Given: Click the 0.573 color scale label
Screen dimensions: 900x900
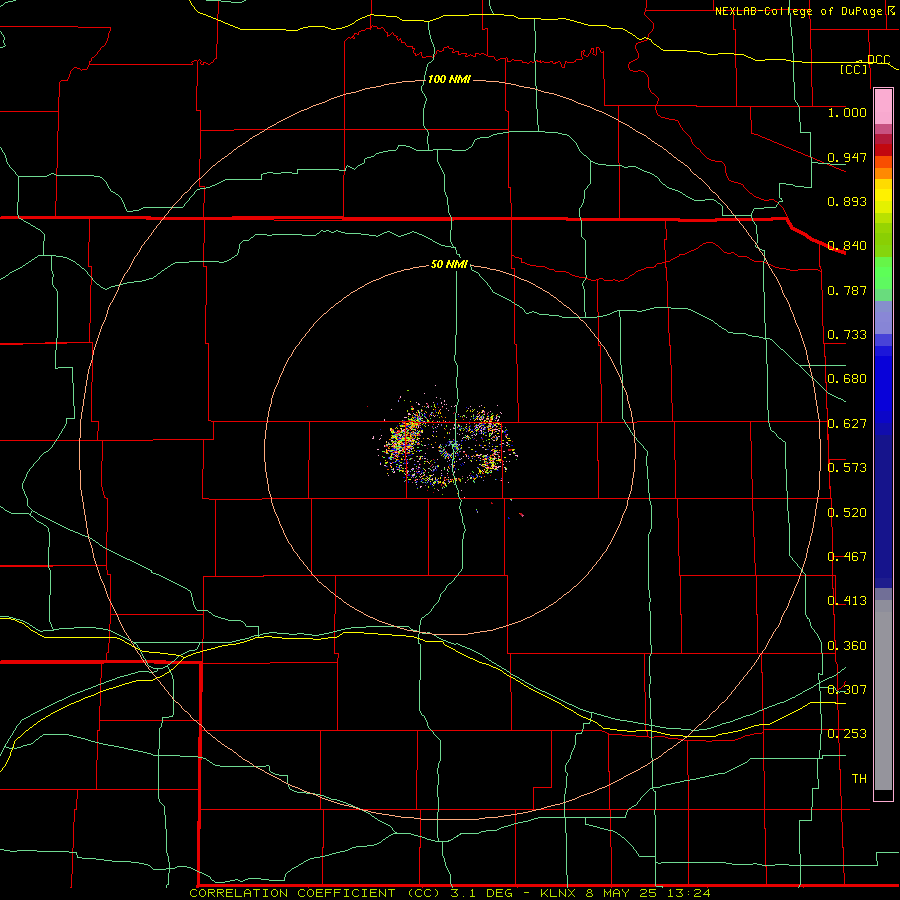Looking at the screenshot, I should (847, 468).
